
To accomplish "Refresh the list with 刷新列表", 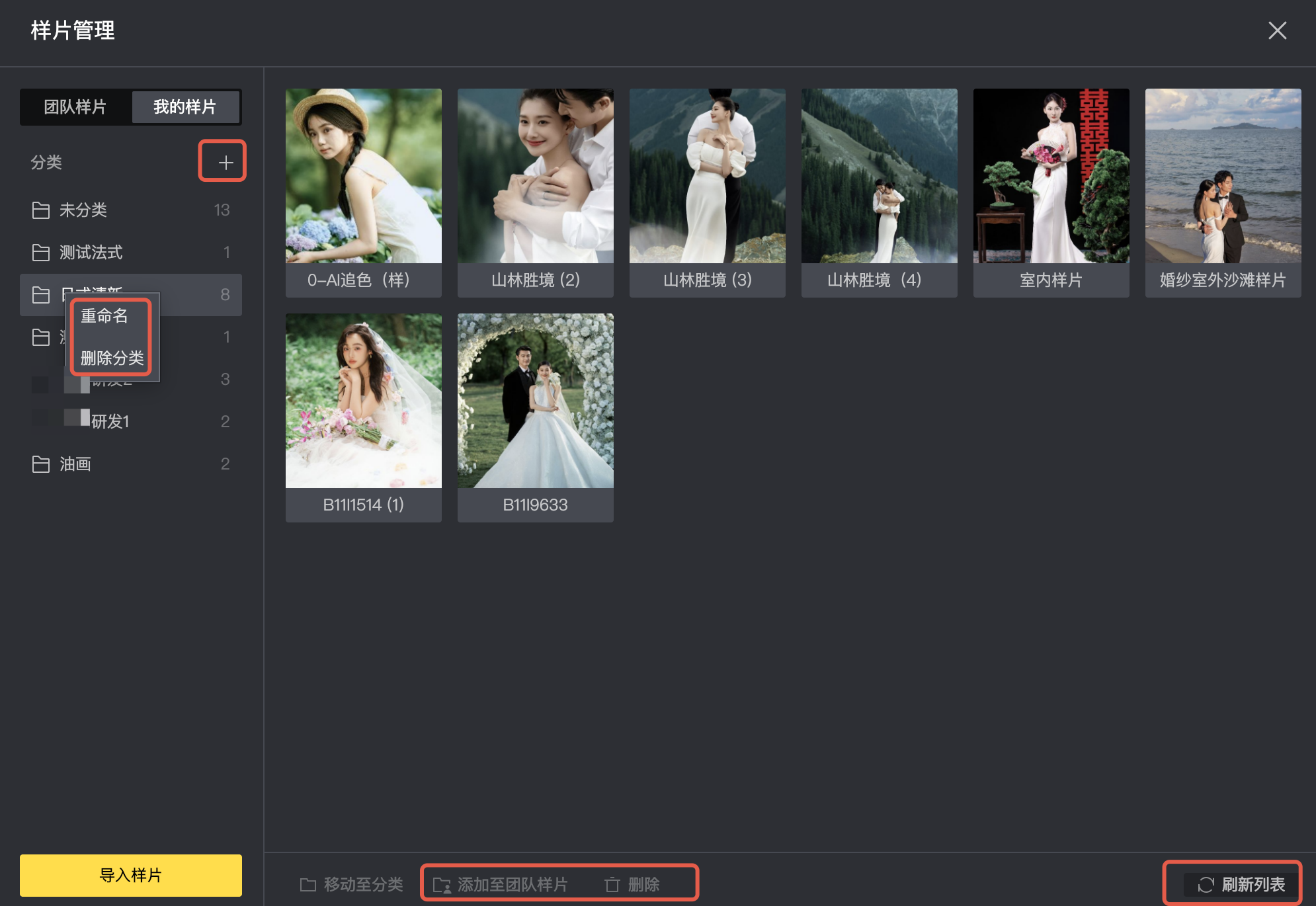I will point(1241,884).
